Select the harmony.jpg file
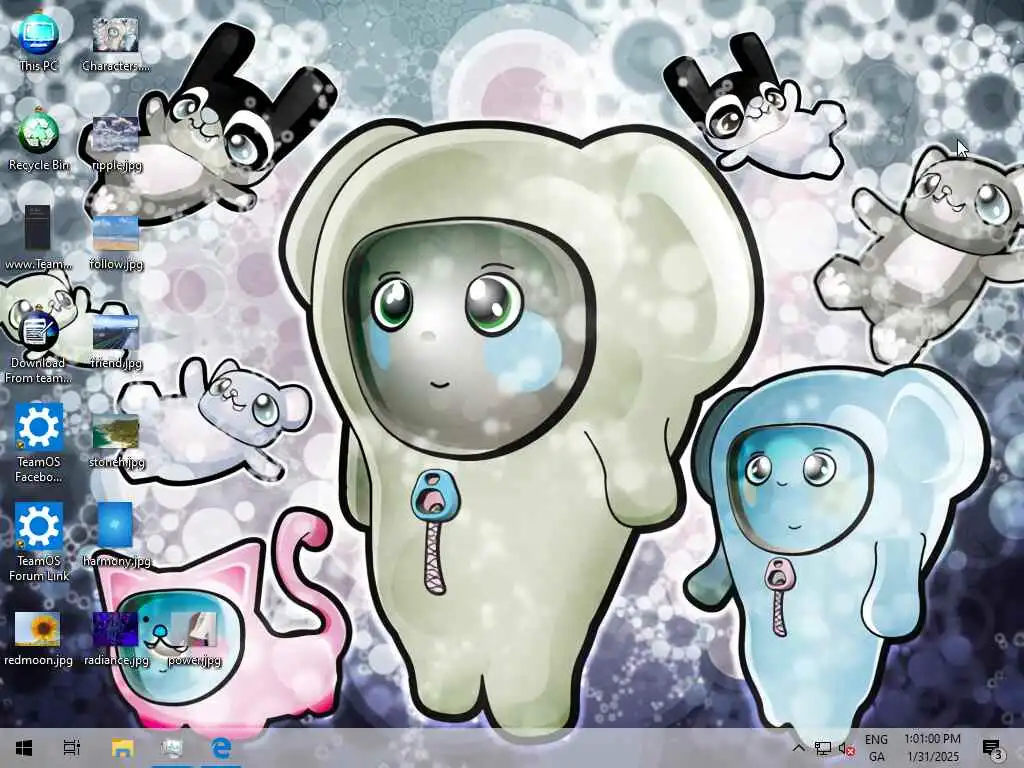Image resolution: width=1024 pixels, height=768 pixels. pos(116,536)
